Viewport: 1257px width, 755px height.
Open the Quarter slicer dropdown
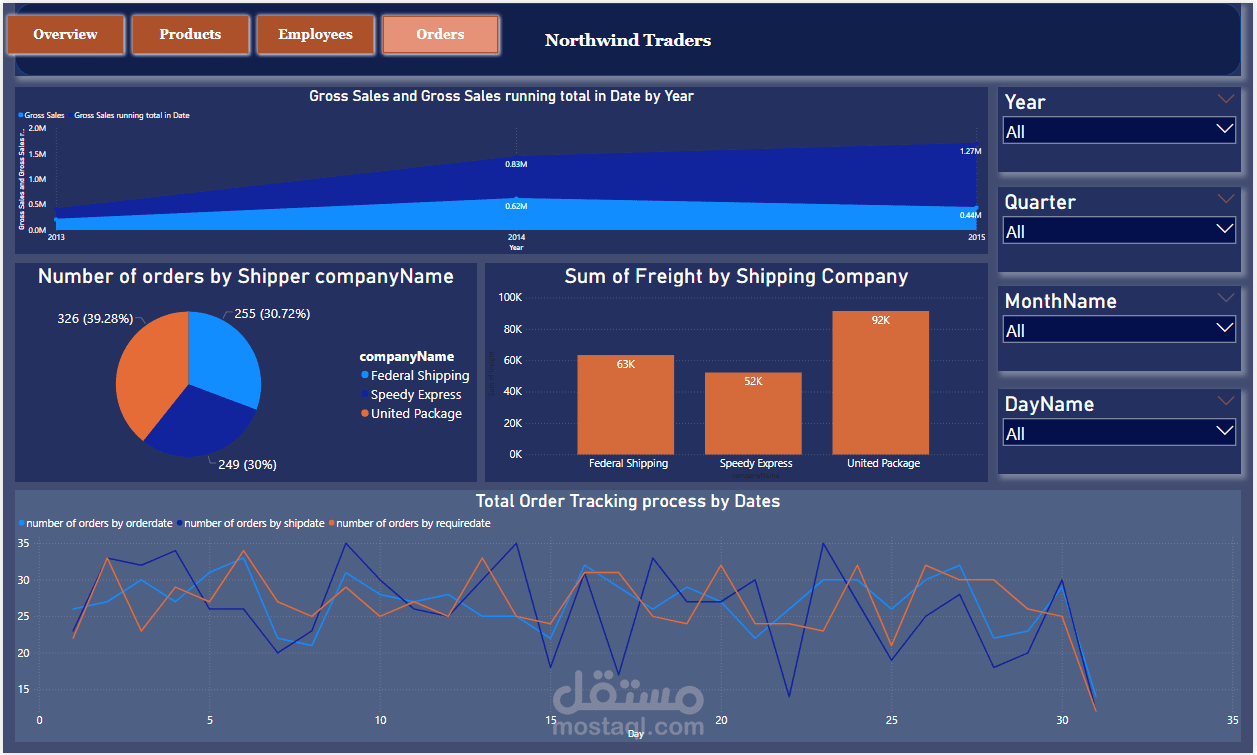pyautogui.click(x=1119, y=231)
